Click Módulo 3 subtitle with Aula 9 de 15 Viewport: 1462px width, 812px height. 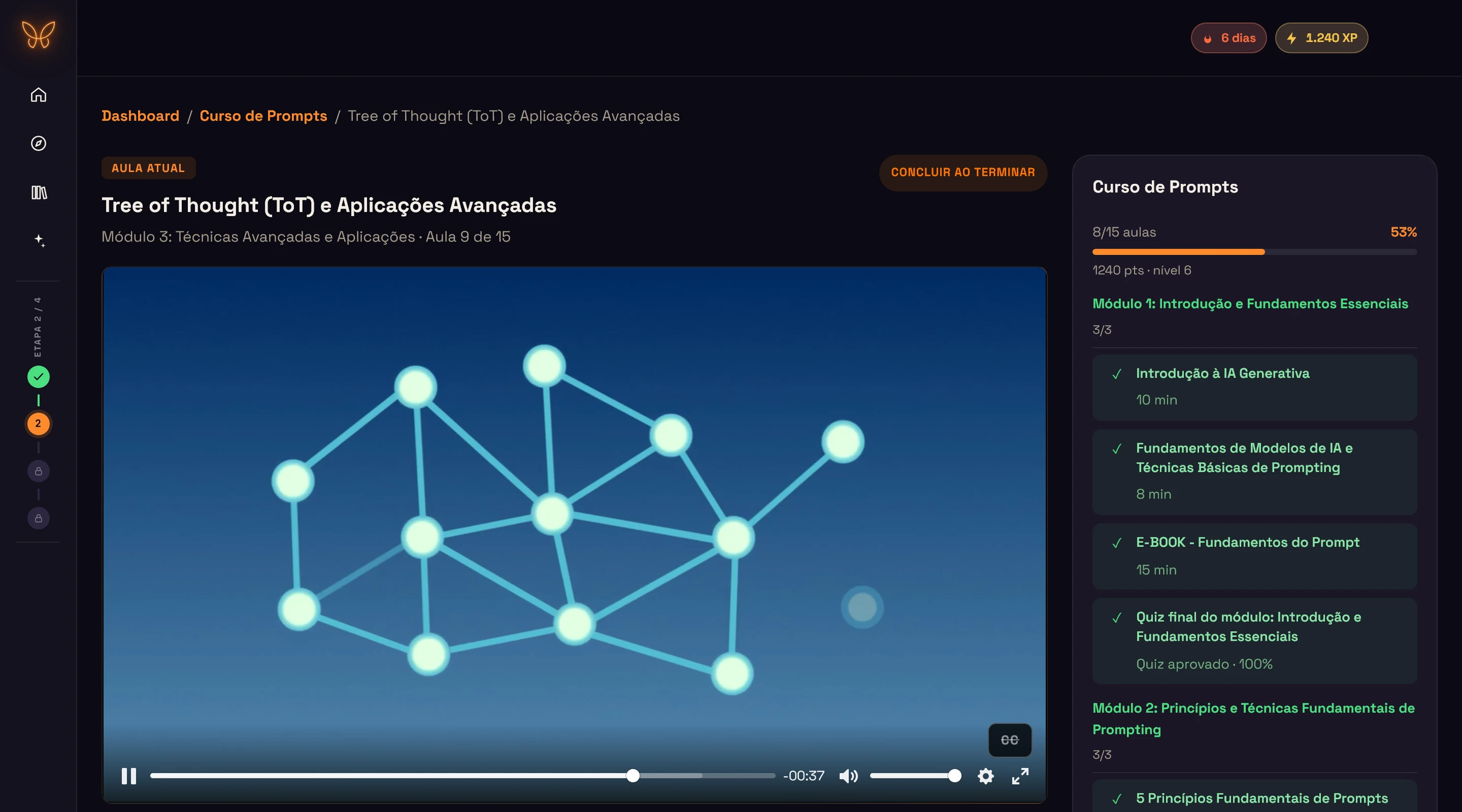[306, 236]
